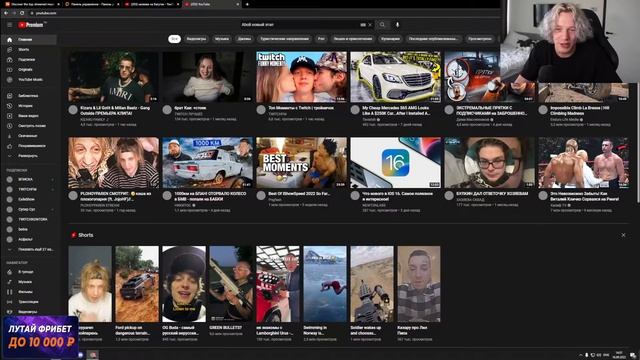
Task: Open the Windows system tray arrow
Action: [x=580, y=355]
